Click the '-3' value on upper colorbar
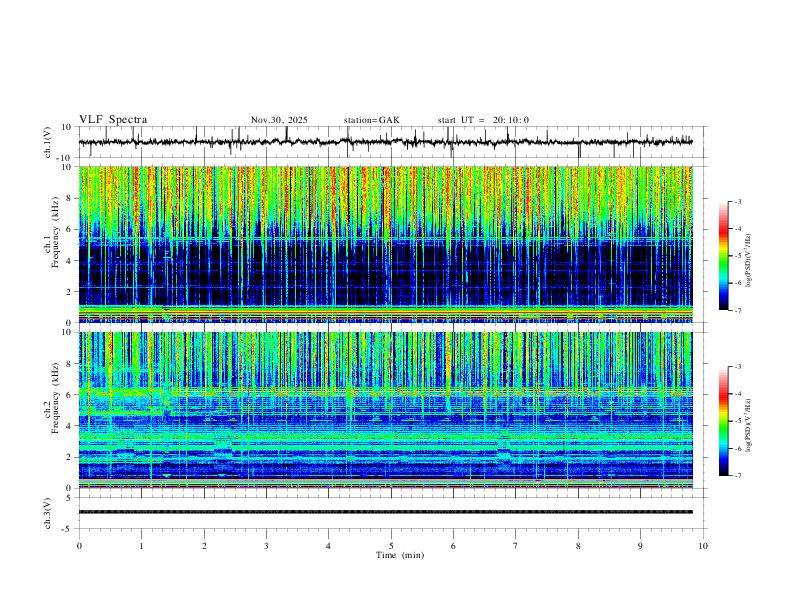 point(737,202)
